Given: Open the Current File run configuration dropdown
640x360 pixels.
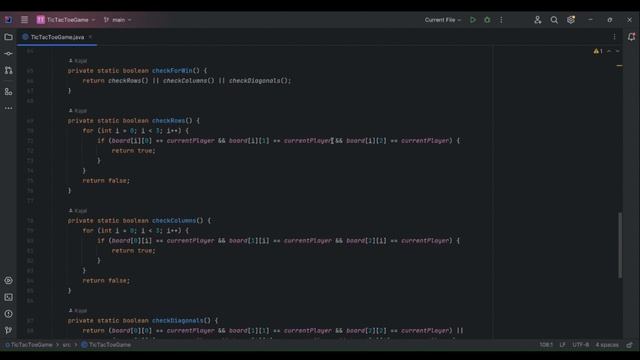Looking at the screenshot, I should 442,20.
